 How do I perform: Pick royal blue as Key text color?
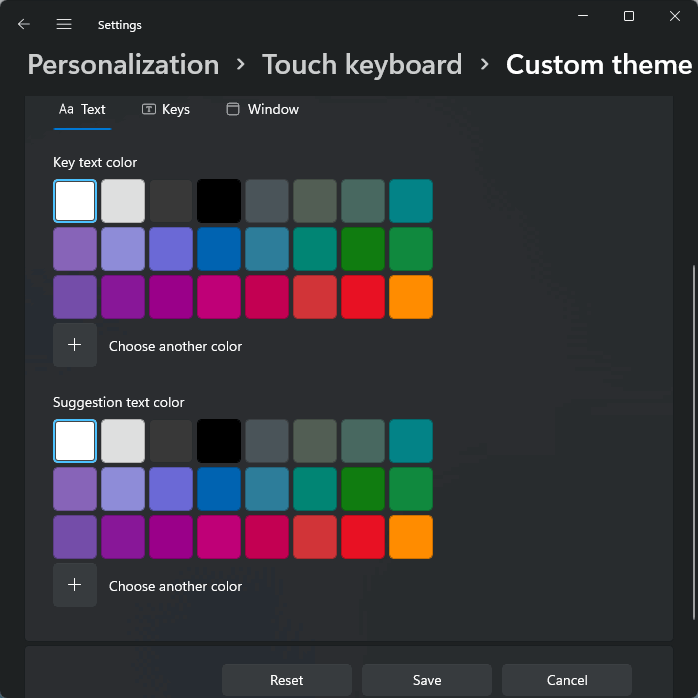pyautogui.click(x=219, y=249)
